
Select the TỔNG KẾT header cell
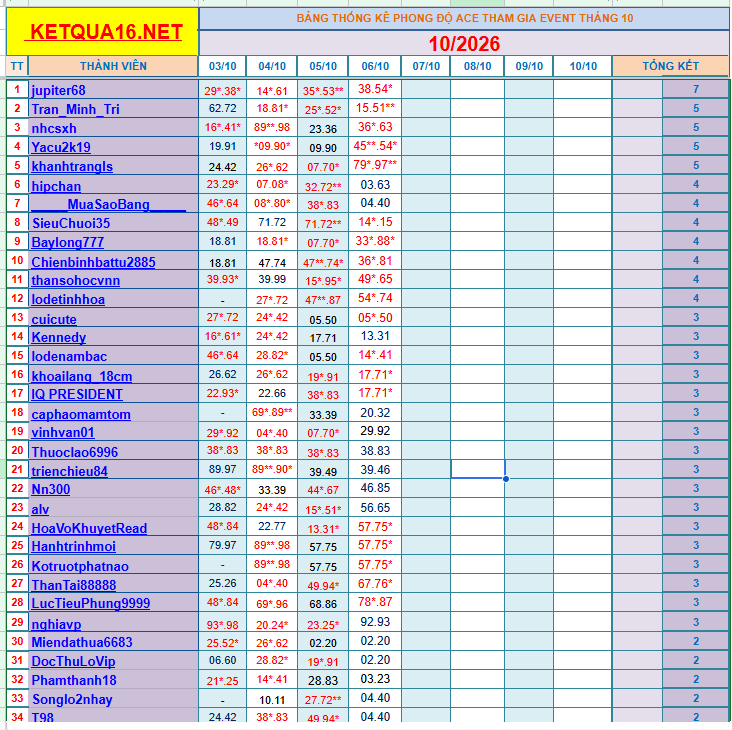pos(670,66)
